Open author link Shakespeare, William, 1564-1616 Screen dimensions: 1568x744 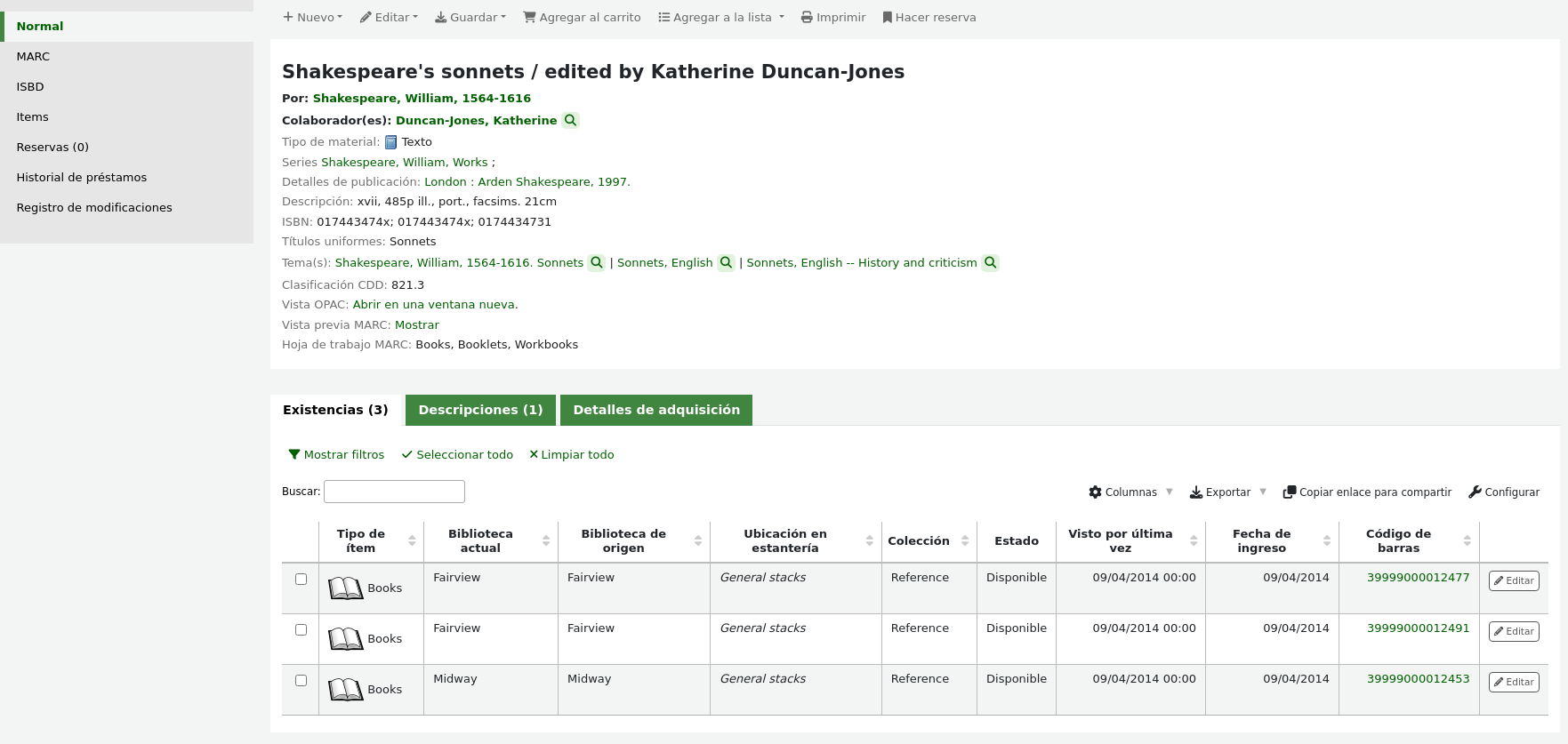422,99
